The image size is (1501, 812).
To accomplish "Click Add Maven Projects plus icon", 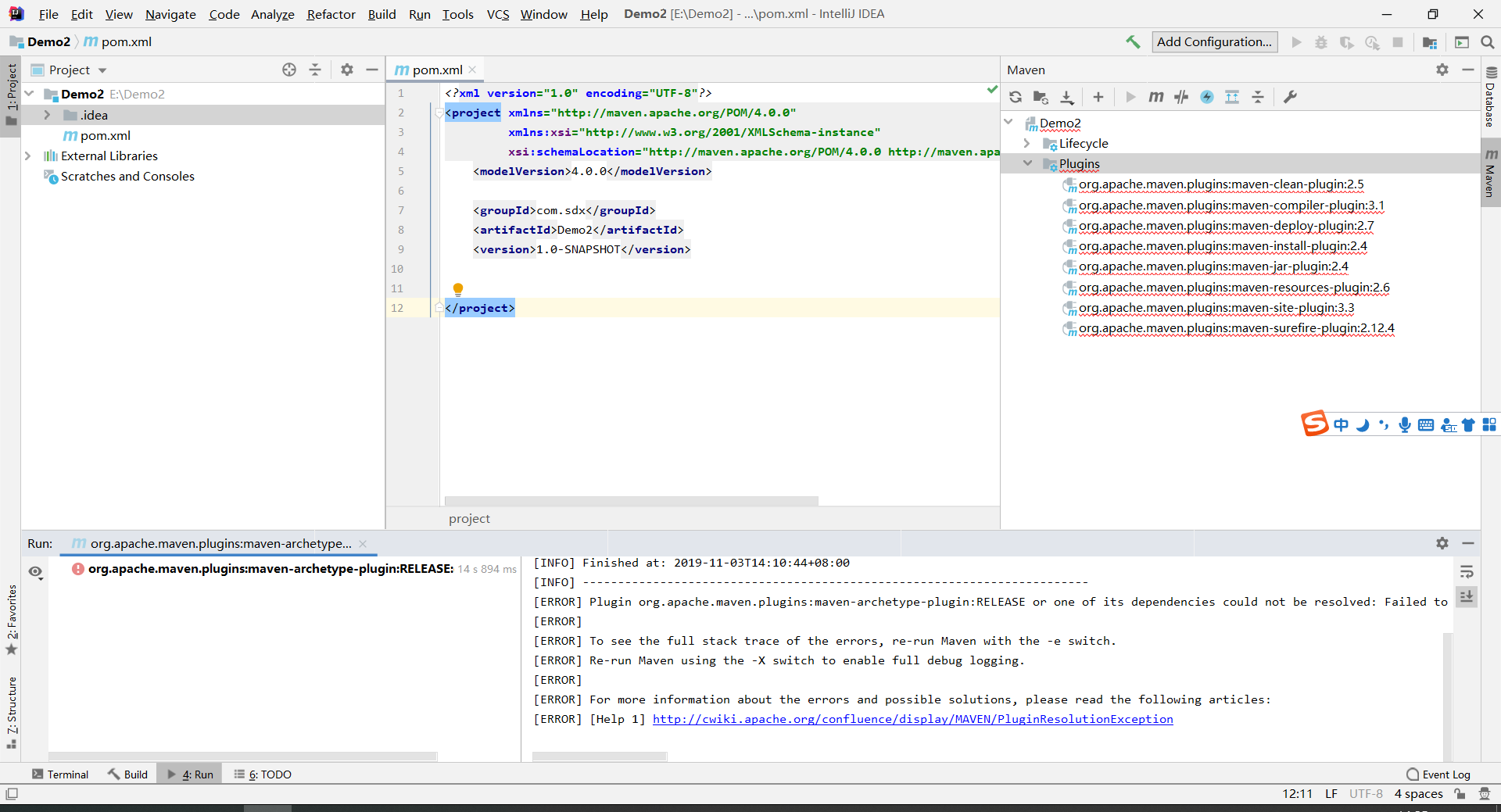I will click(x=1098, y=97).
